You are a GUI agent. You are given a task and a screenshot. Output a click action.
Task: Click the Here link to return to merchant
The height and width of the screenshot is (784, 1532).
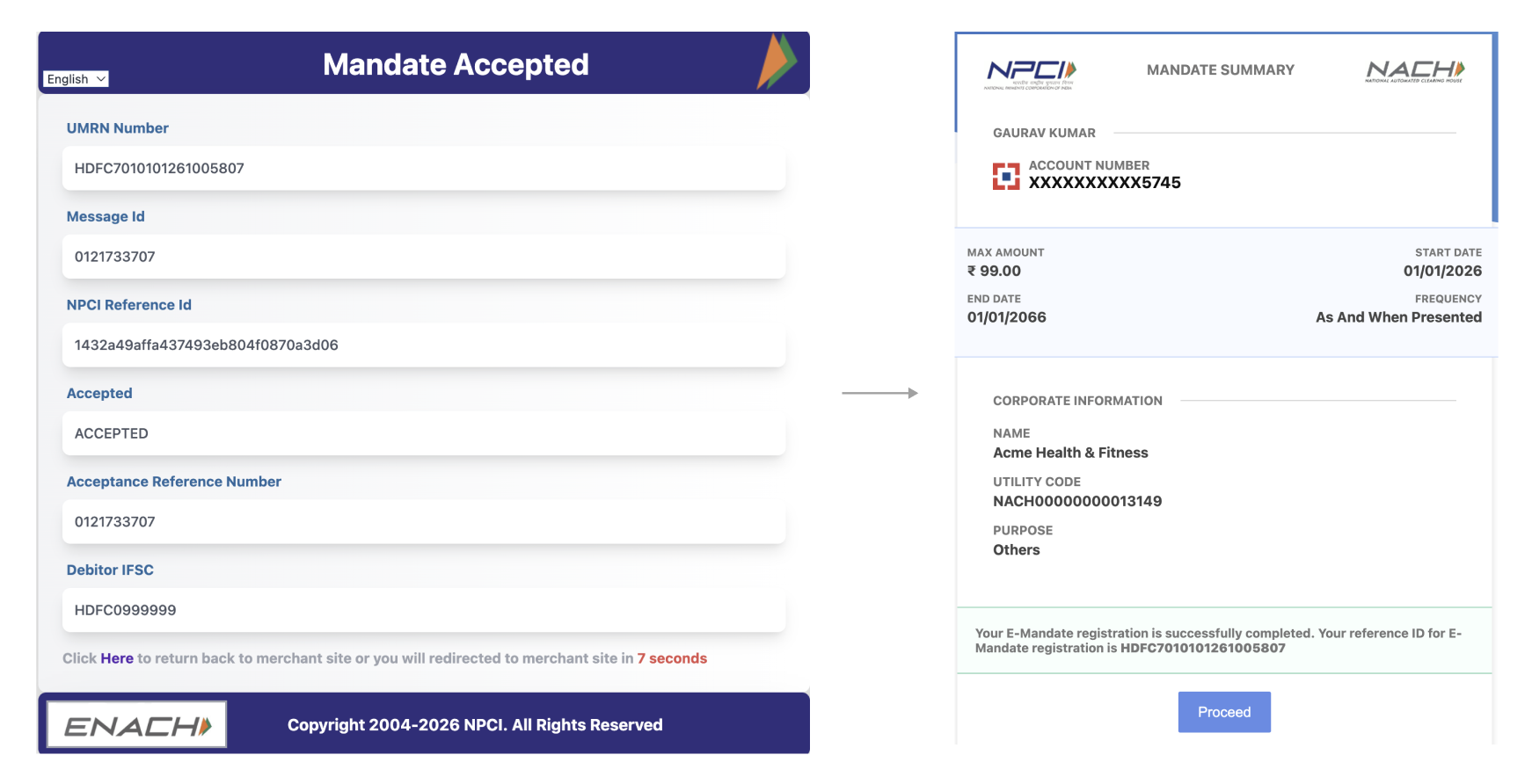[x=117, y=657]
